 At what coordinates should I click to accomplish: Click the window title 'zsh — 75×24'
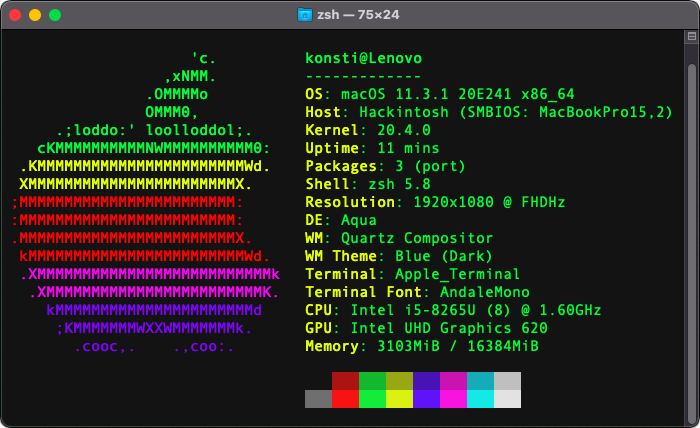(x=358, y=15)
